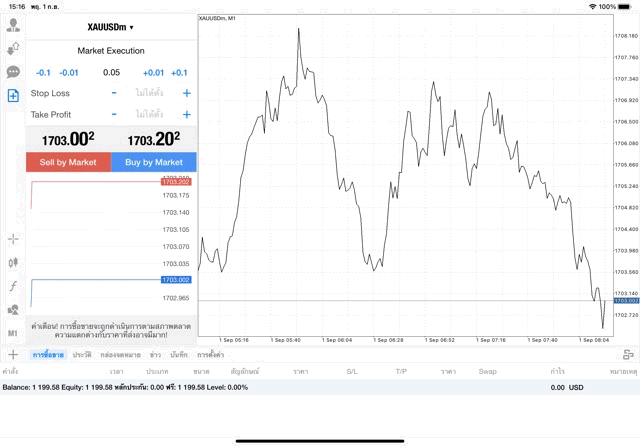
Task: Increase Stop Loss with plus stepper
Action: pos(186,93)
